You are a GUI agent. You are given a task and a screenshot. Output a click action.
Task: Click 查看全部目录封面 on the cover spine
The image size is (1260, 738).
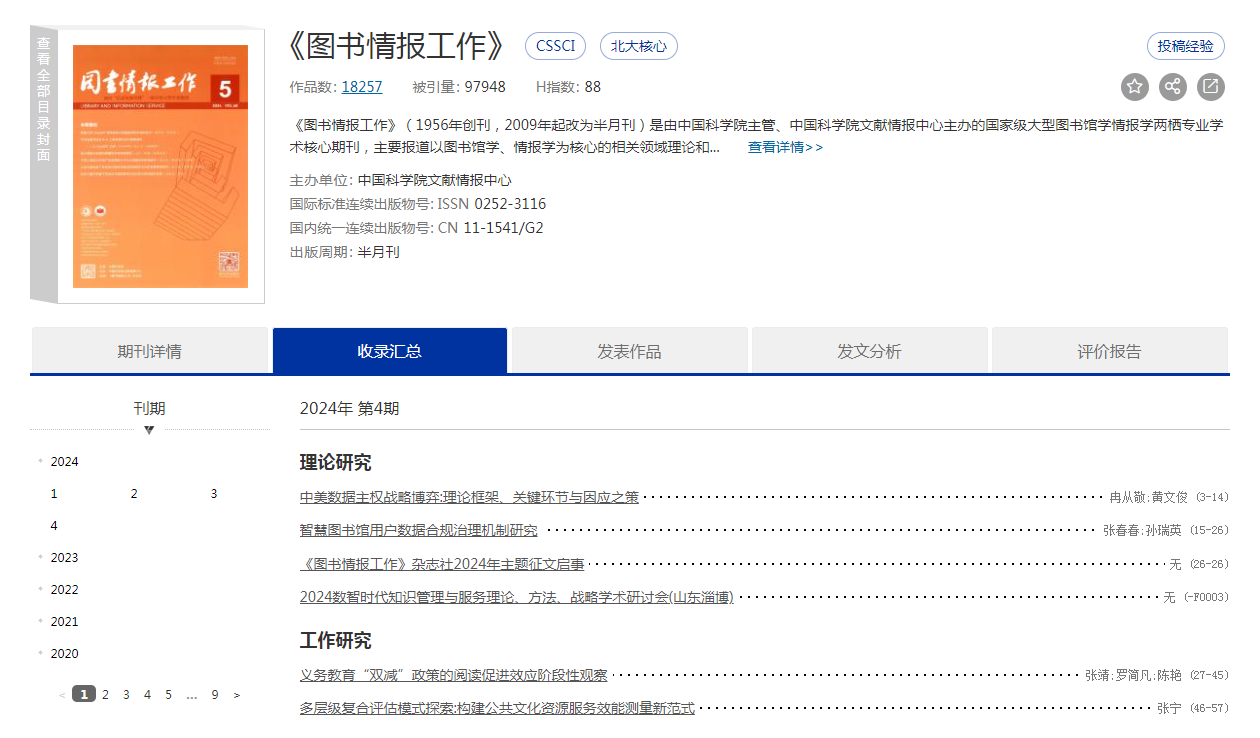(x=44, y=100)
